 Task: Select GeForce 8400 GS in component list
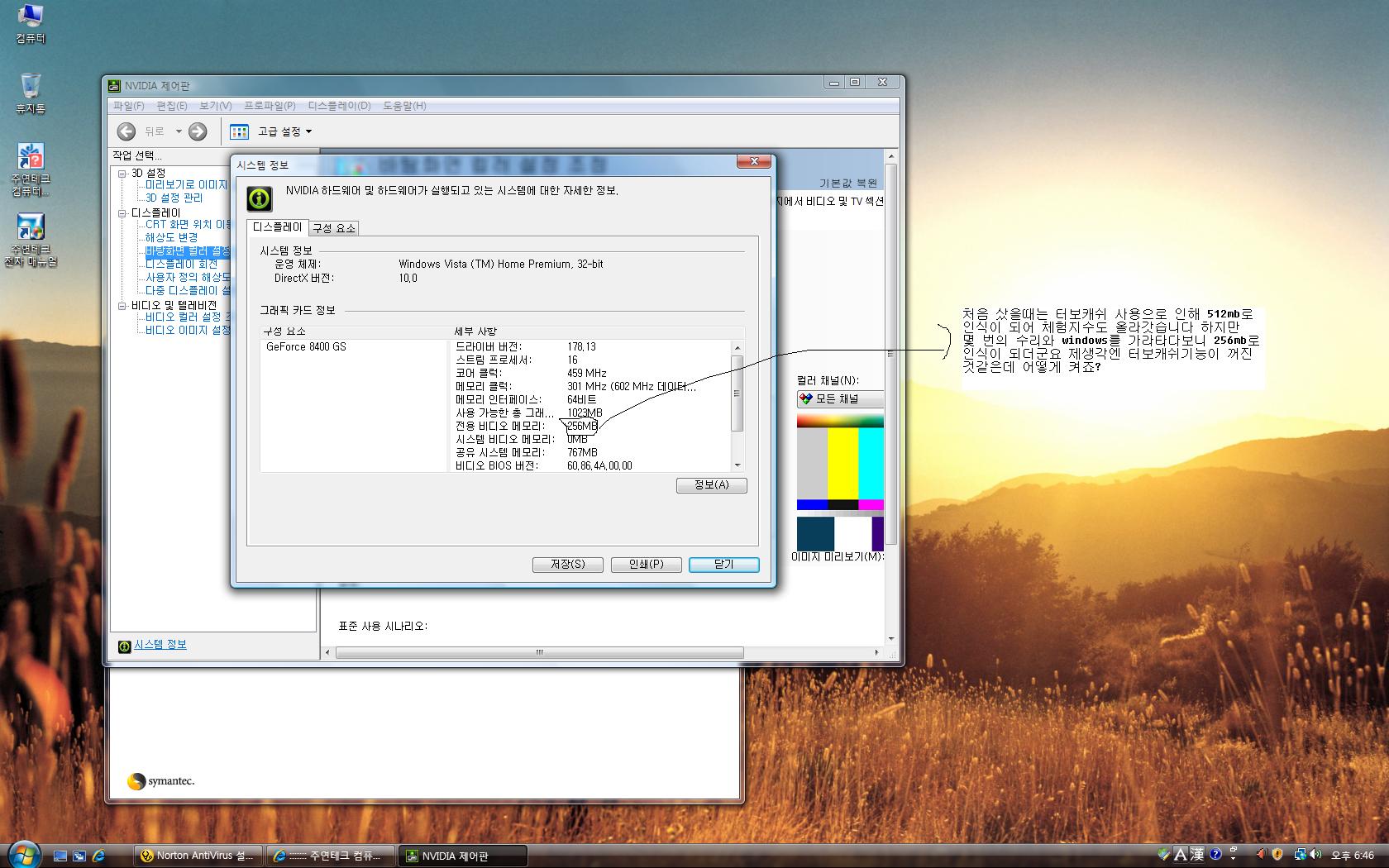306,347
